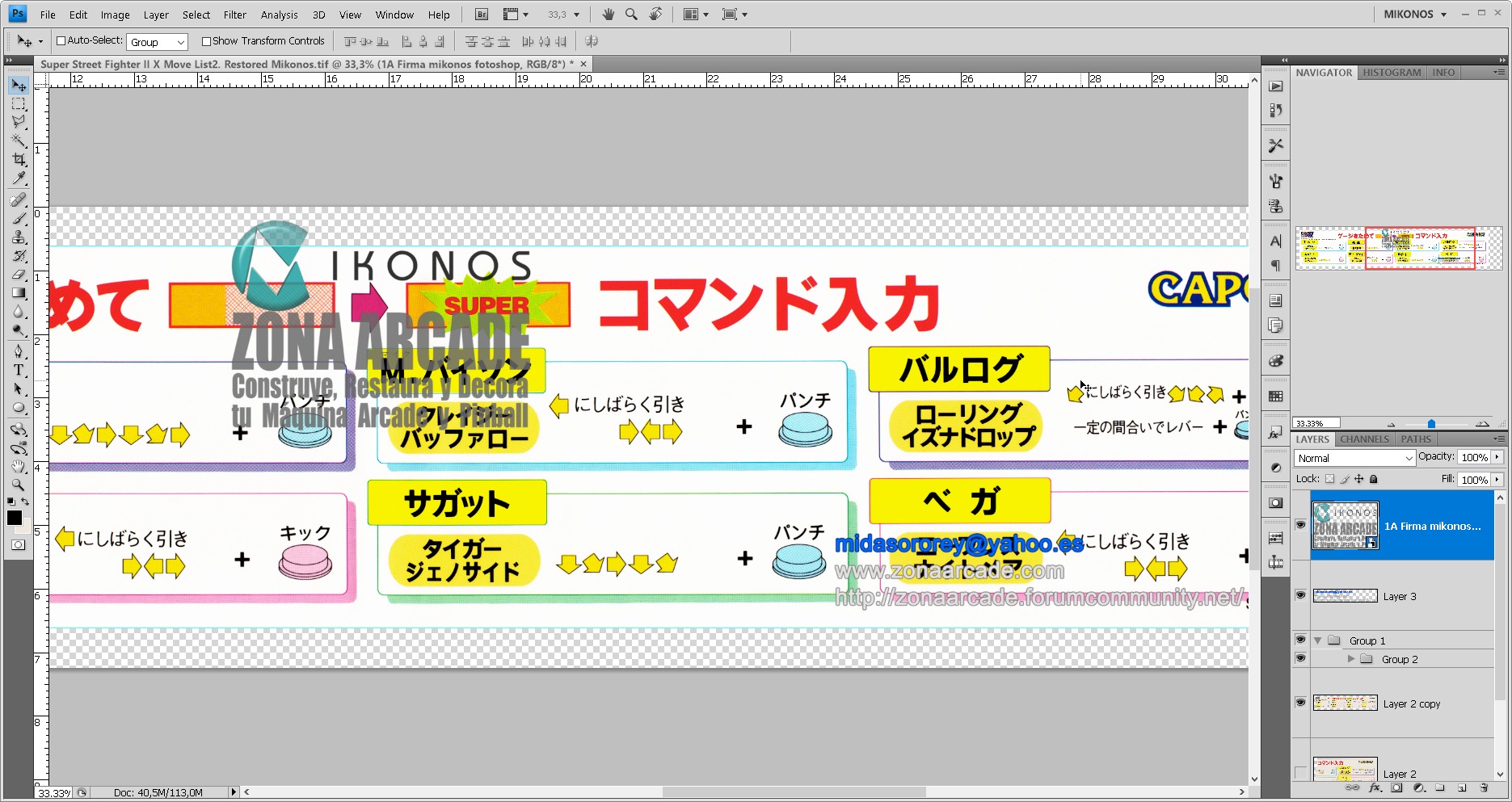Screen dimensions: 1512x802
Task: Check Show Transform Controls
Action: coord(206,41)
